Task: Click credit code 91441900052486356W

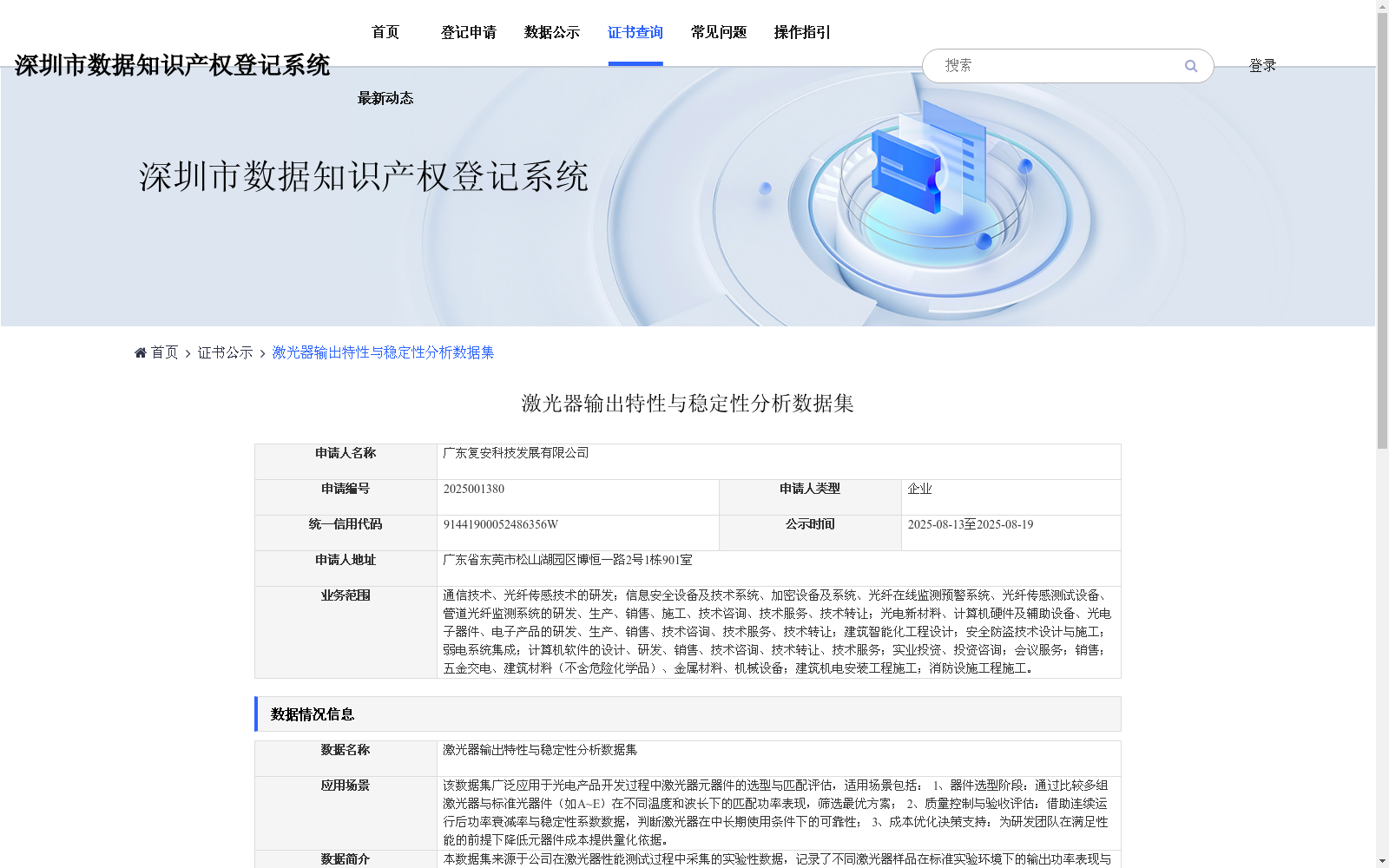Action: [x=501, y=524]
